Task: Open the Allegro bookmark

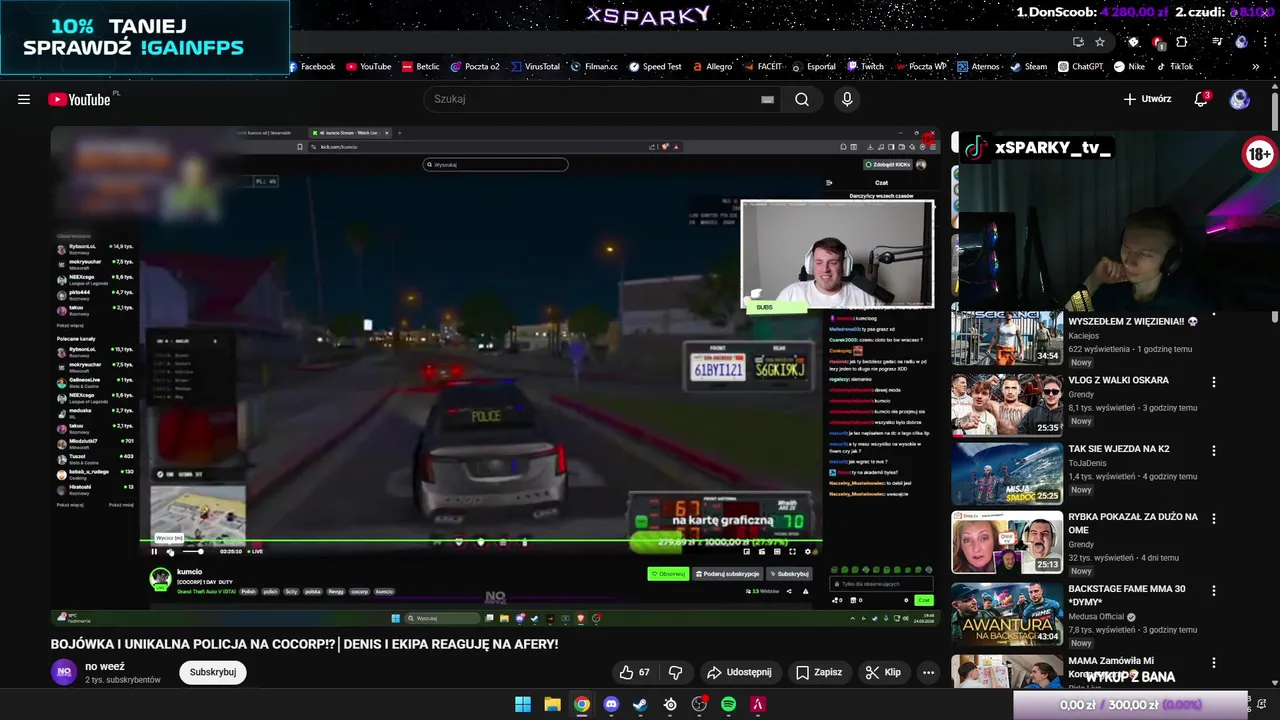Action: tap(712, 67)
